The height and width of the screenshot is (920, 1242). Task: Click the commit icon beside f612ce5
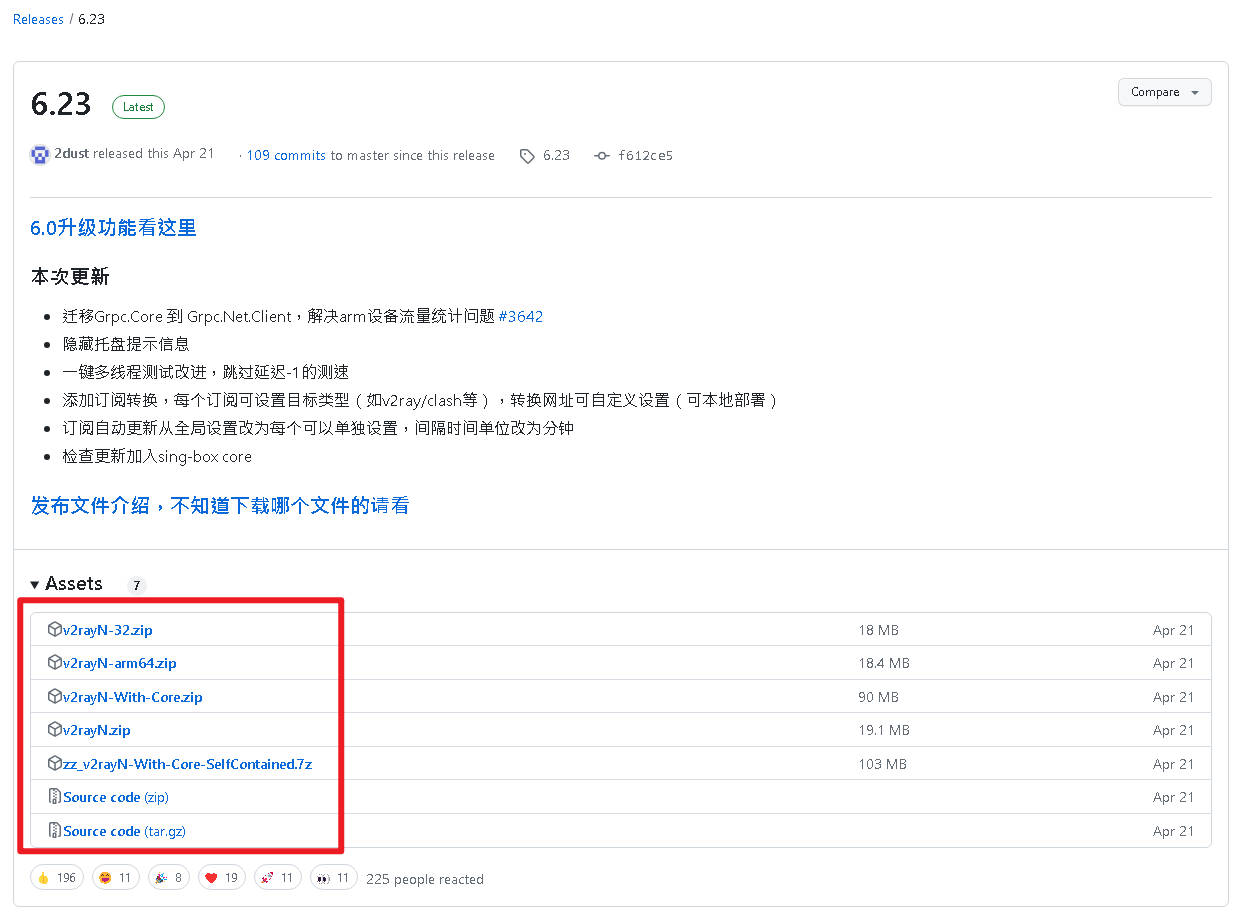(601, 156)
